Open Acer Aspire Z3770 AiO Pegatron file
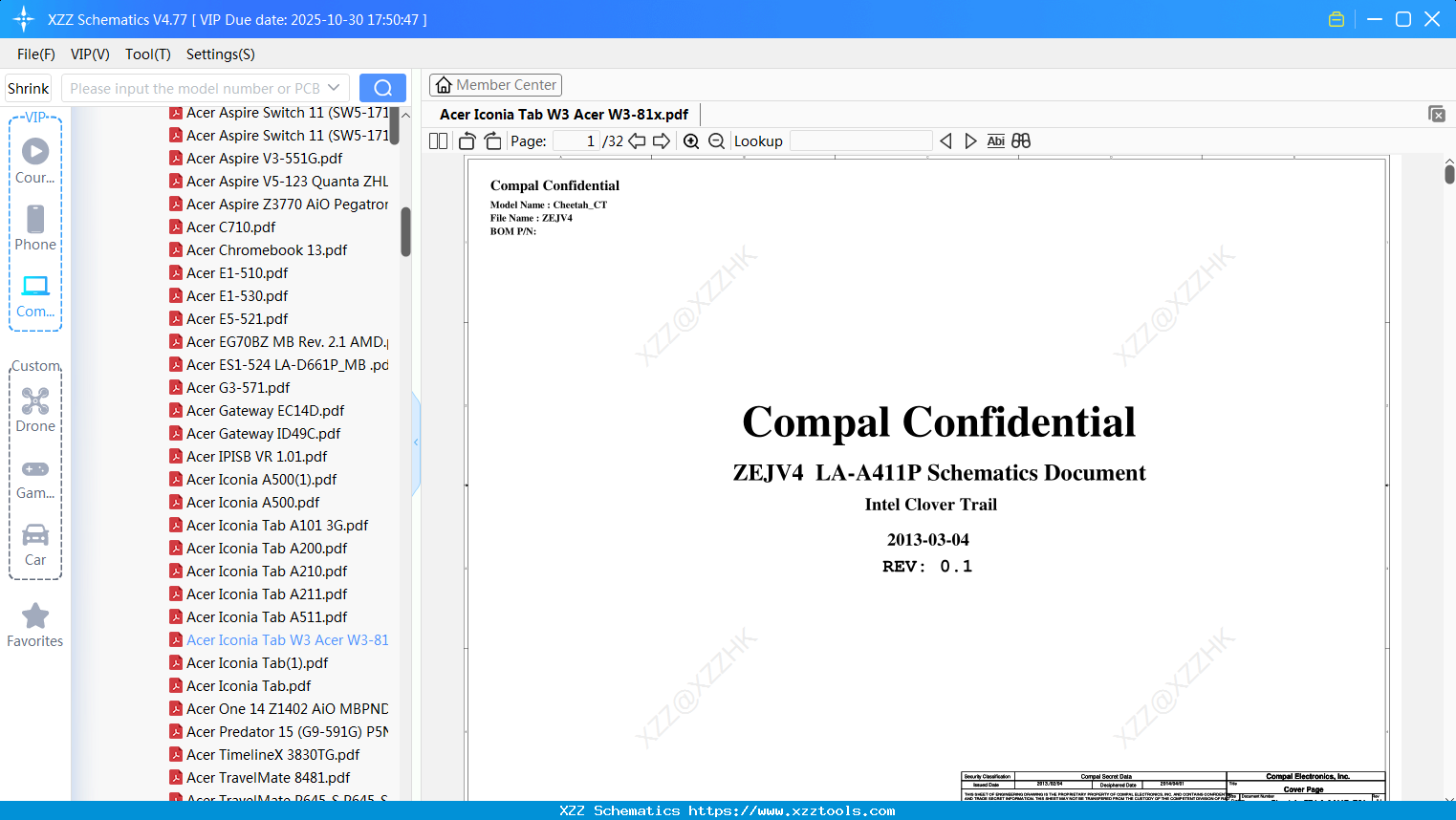The image size is (1456, 820). click(278, 205)
